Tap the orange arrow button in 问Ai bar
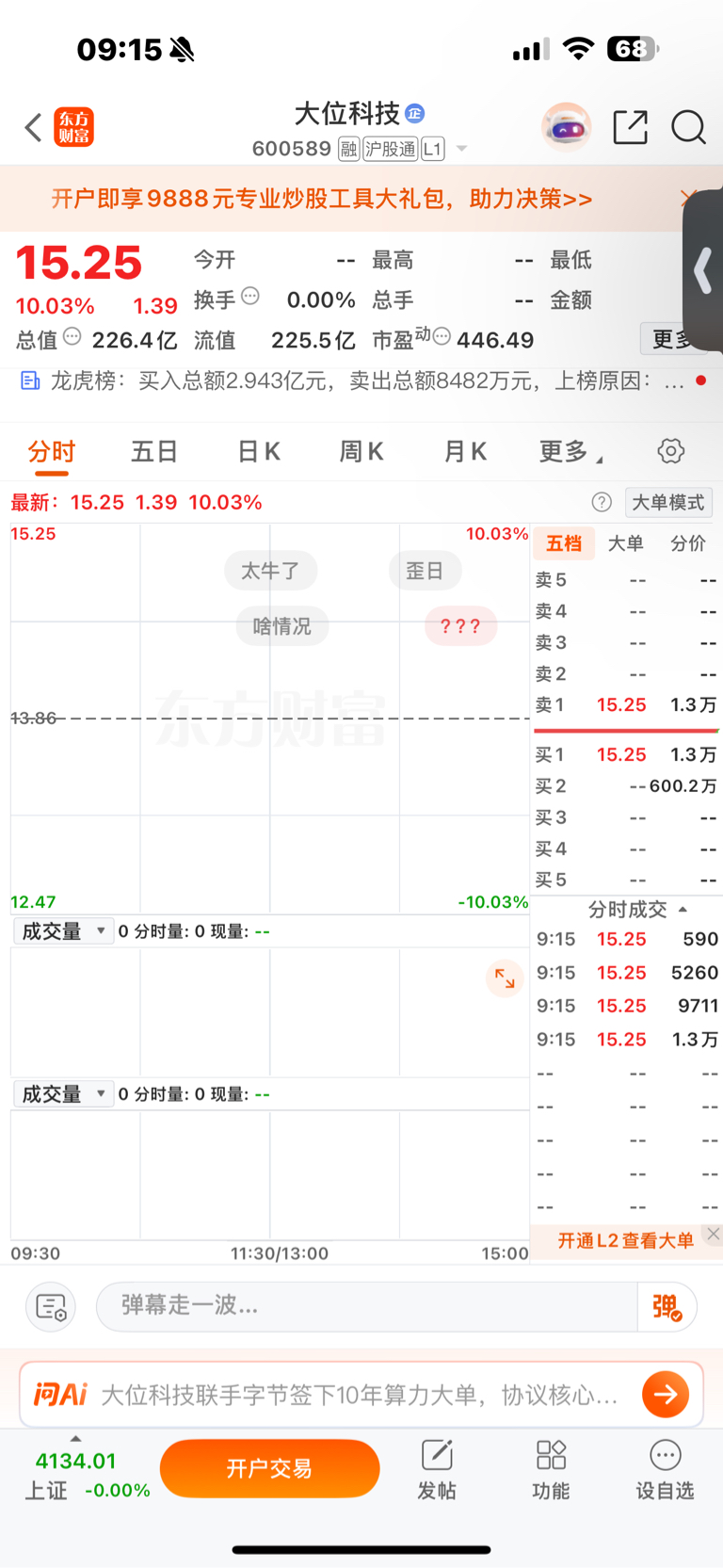Image resolution: width=723 pixels, height=1568 pixels. [x=666, y=1395]
